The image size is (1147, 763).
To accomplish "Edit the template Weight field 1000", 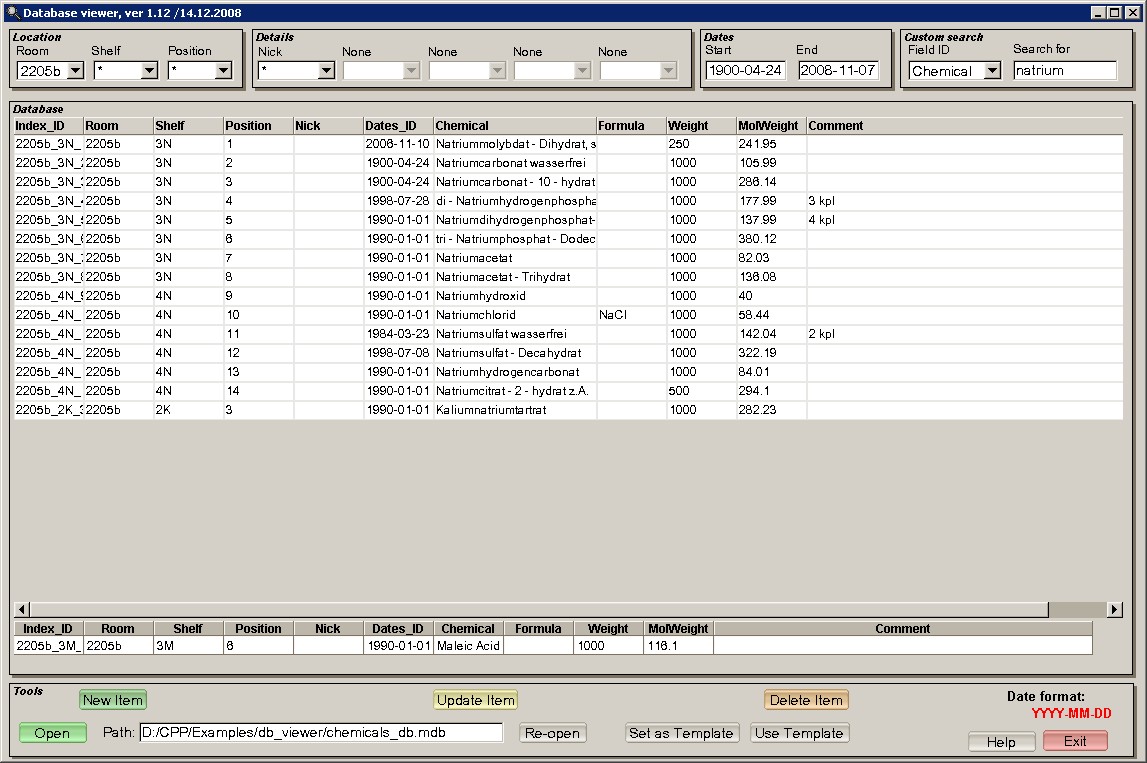I will [609, 646].
